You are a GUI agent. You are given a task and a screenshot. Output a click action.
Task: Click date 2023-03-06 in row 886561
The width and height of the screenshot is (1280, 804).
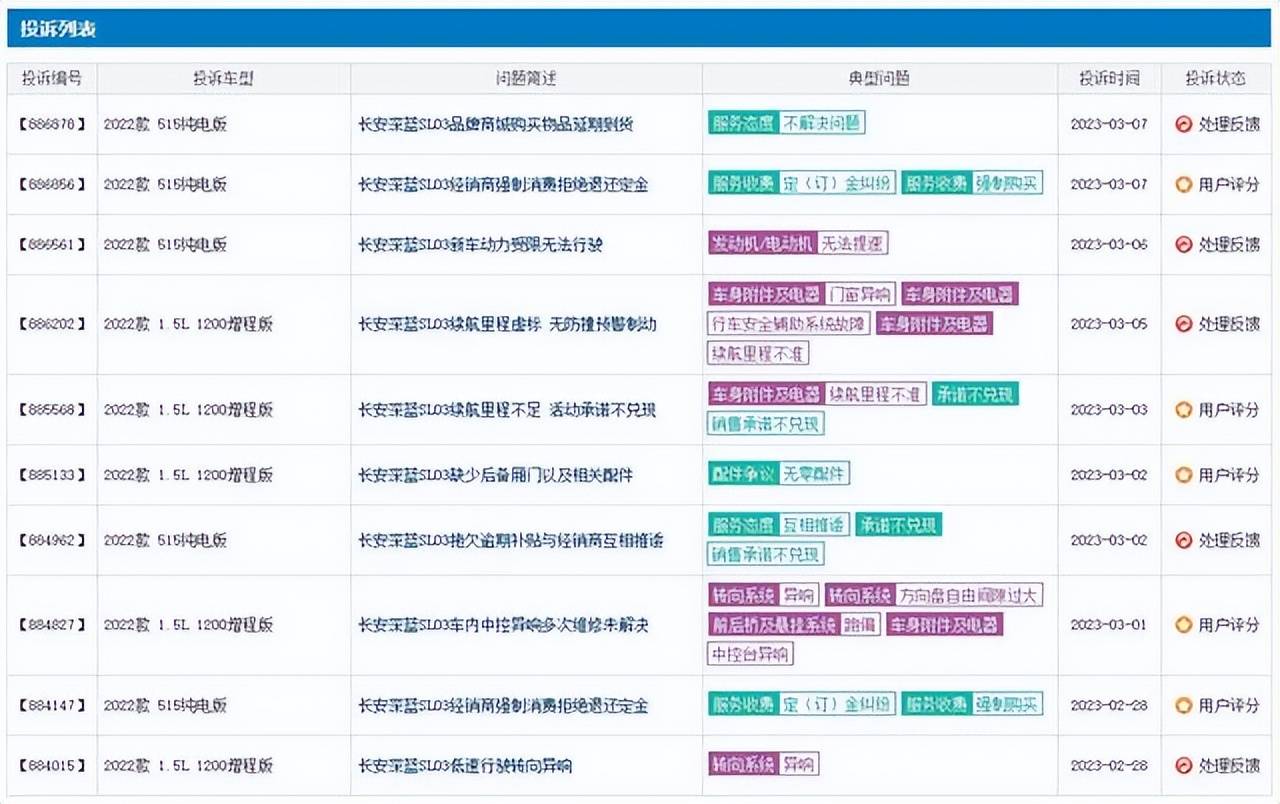pos(1109,245)
